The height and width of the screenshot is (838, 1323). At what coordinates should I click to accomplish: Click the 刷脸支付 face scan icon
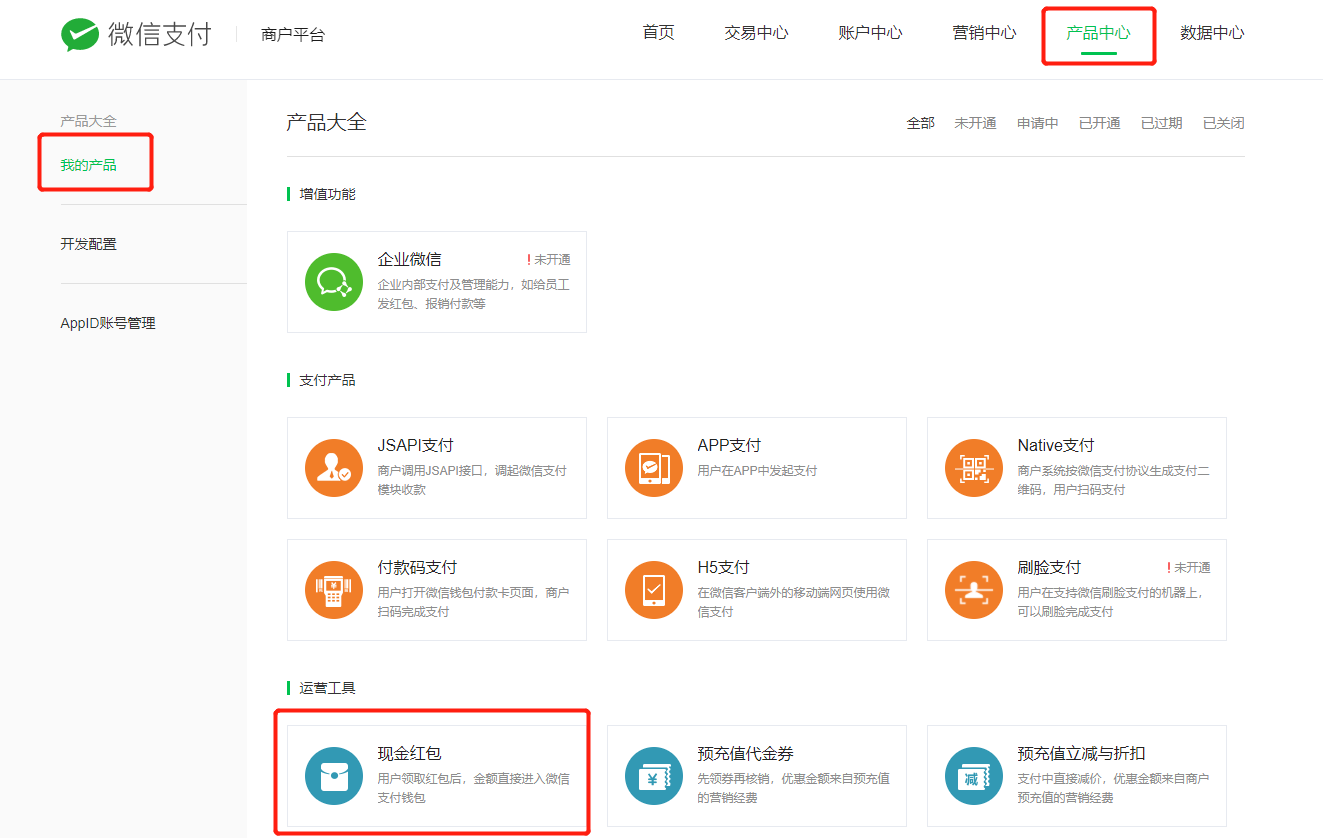tap(974, 590)
